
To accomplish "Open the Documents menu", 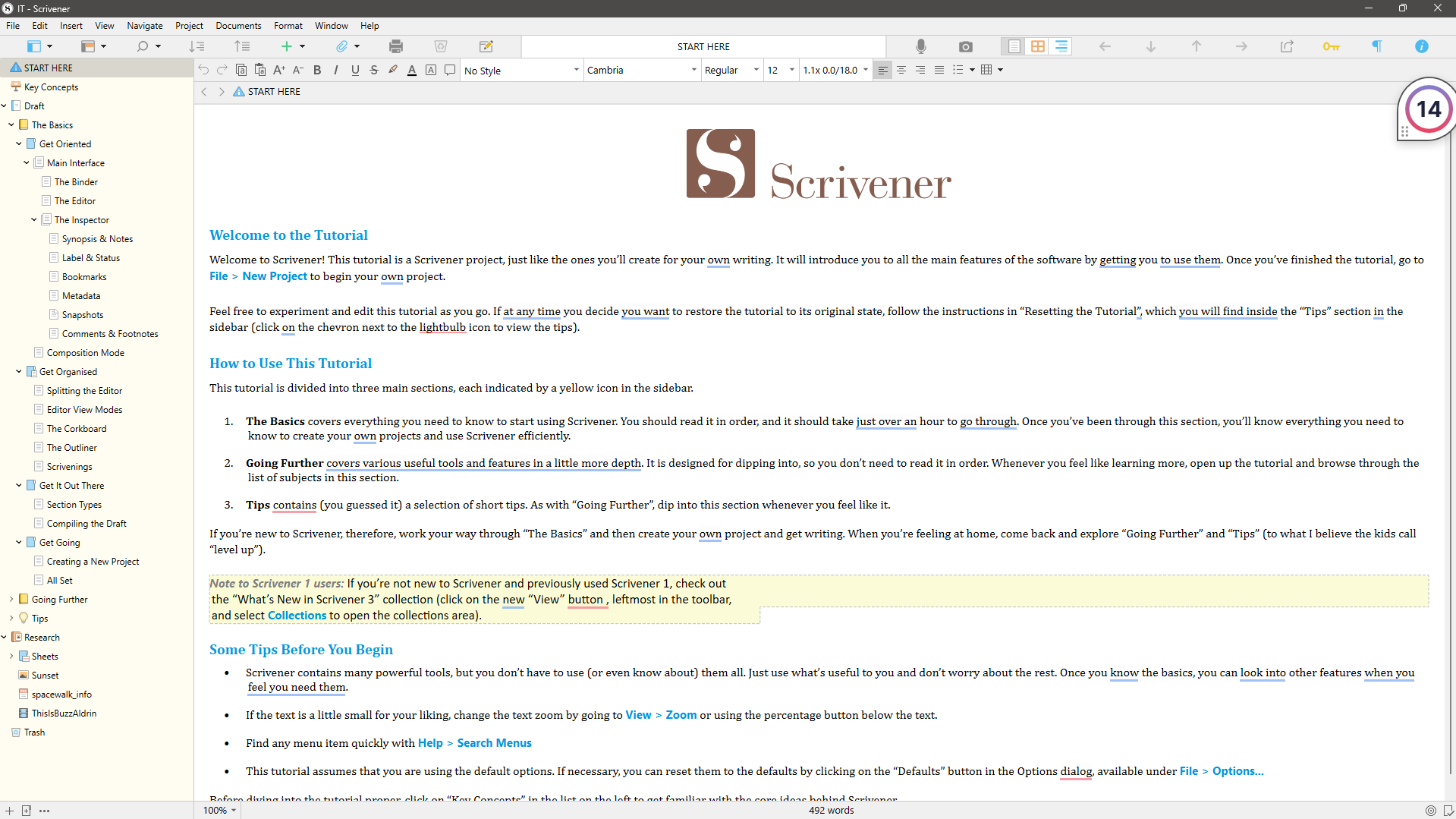I will (238, 26).
